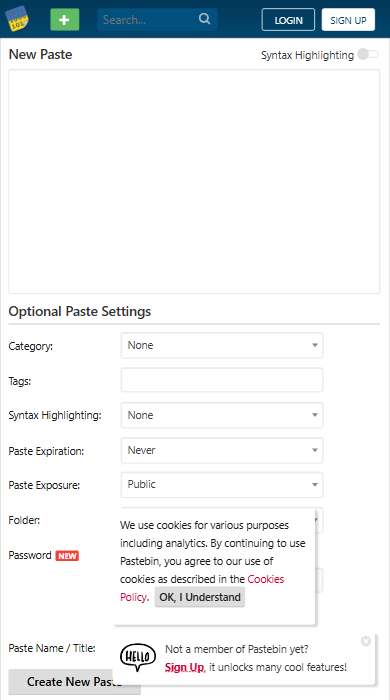Screen dimensions: 390x700
Task: Click the Create New Paste button
Action: pyautogui.click(x=75, y=682)
